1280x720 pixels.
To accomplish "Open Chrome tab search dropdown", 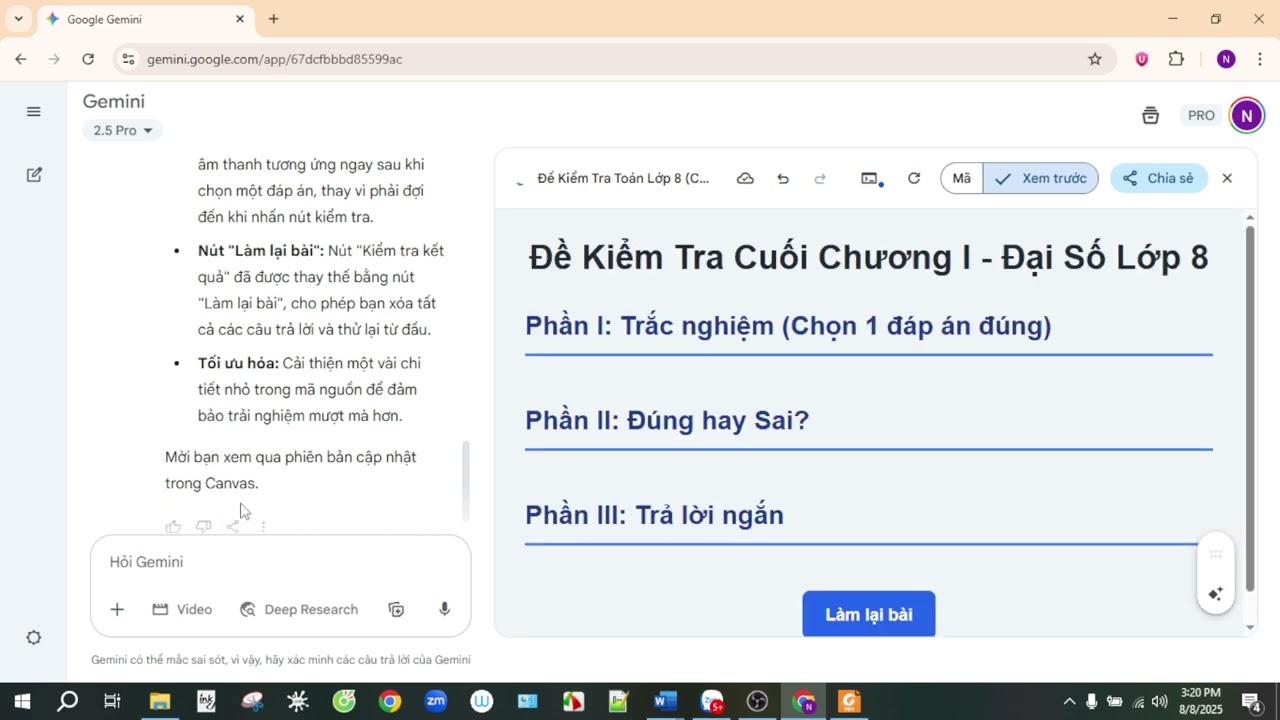I will point(18,19).
